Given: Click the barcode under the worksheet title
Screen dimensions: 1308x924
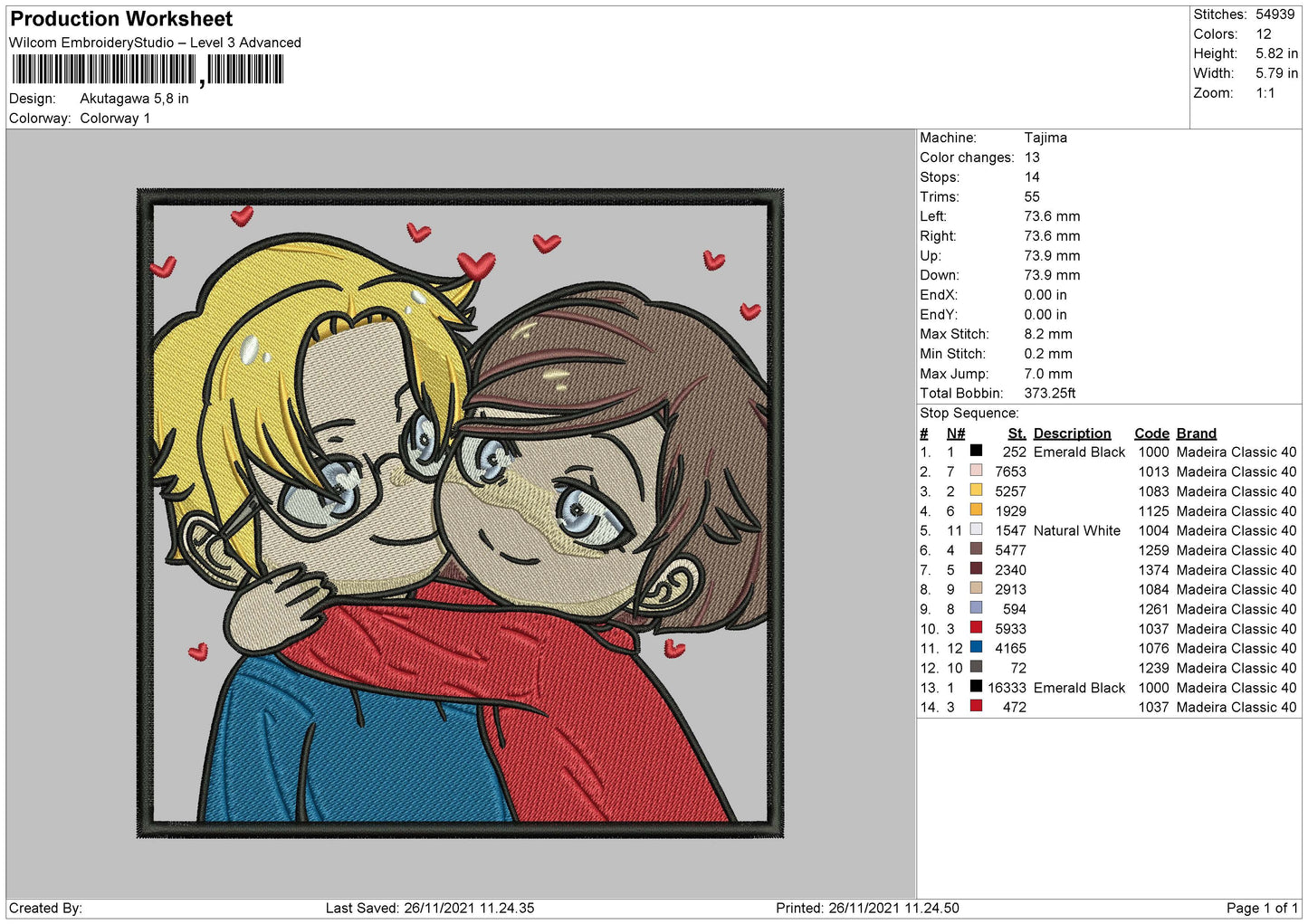Looking at the screenshot, I should click(148, 70).
